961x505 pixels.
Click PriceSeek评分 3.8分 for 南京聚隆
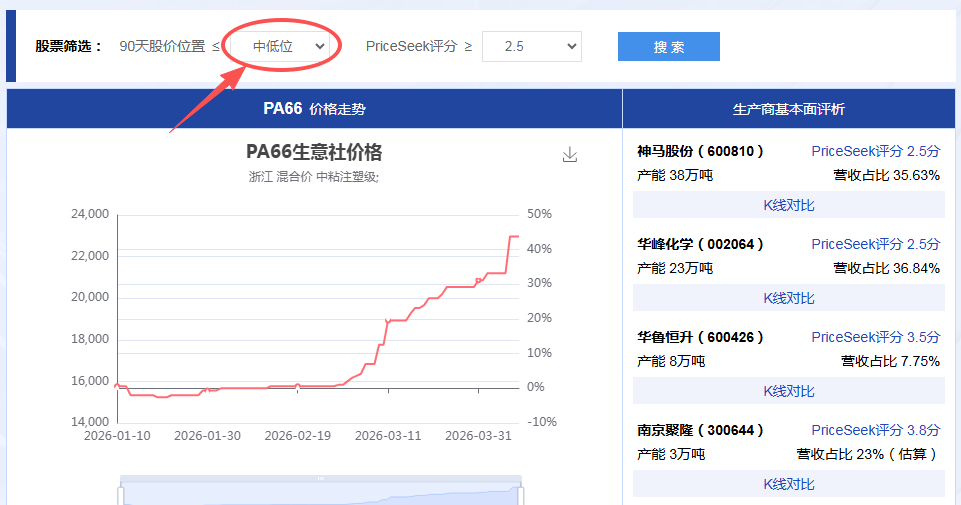pyautogui.click(x=875, y=430)
